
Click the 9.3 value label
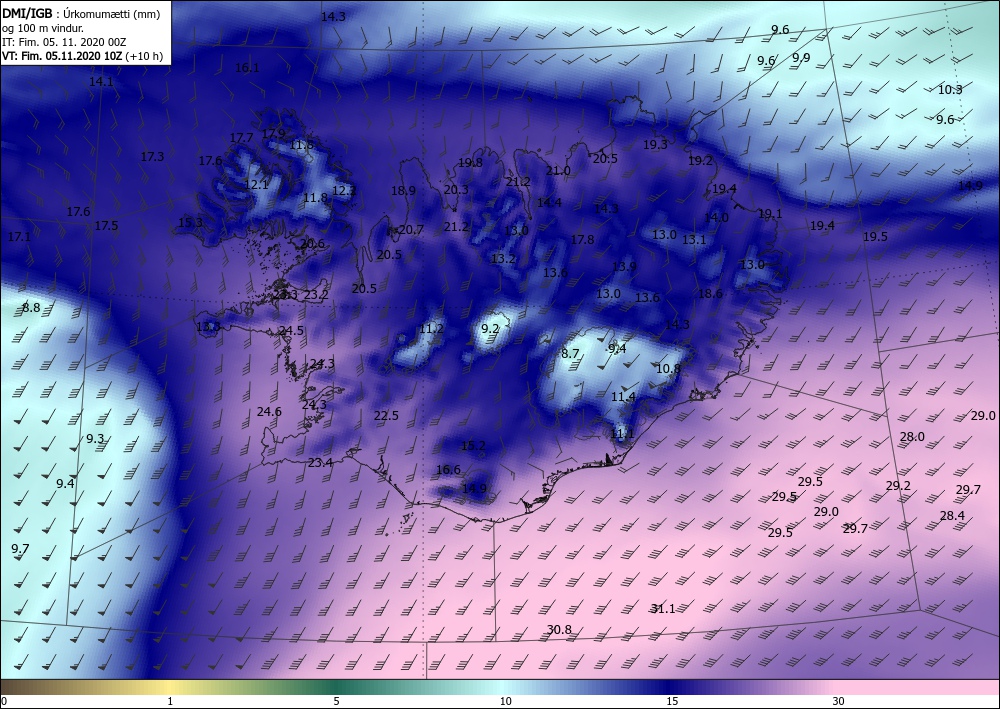tap(95, 438)
